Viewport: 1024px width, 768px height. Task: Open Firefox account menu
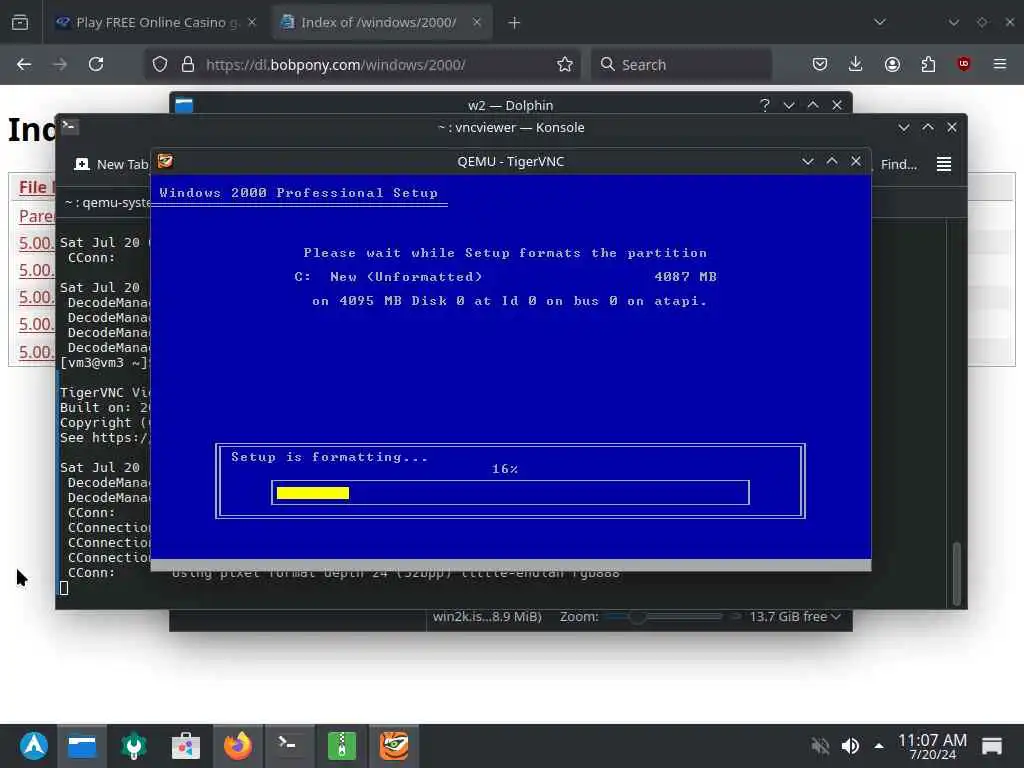tap(892, 64)
